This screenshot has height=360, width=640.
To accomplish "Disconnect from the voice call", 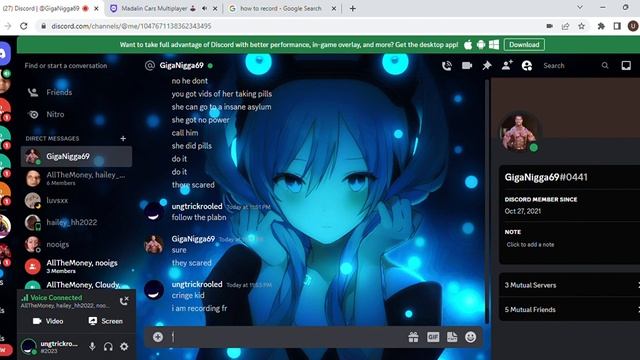I will pos(124,301).
